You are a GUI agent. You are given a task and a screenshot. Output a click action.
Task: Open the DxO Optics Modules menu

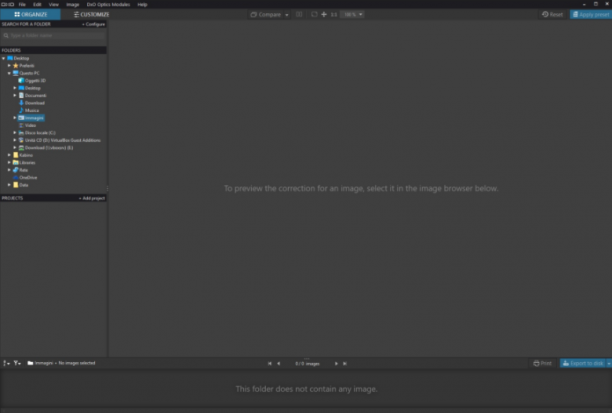[108, 4]
